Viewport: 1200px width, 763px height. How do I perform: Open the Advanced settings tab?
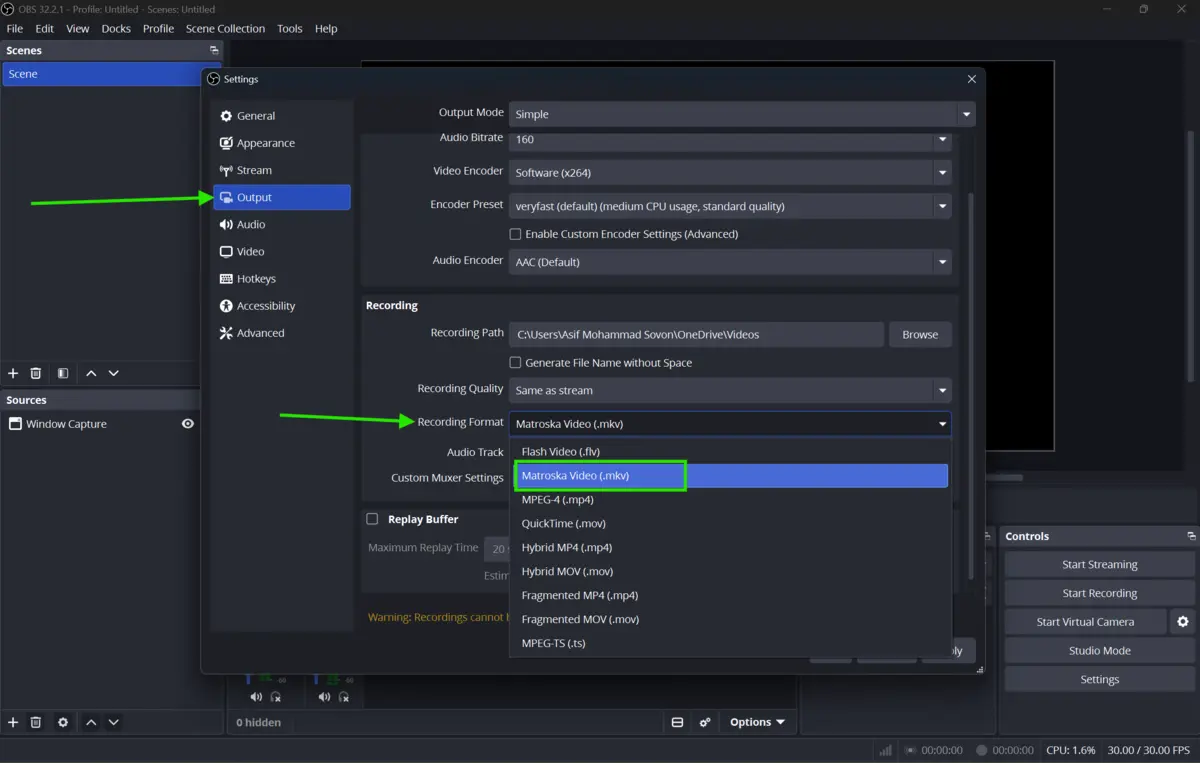pyautogui.click(x=282, y=333)
